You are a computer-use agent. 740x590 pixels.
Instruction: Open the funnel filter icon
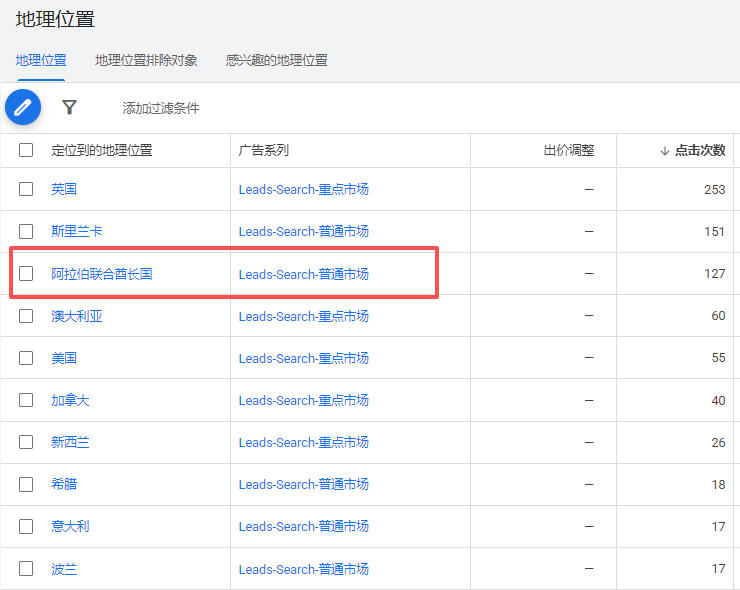[69, 107]
